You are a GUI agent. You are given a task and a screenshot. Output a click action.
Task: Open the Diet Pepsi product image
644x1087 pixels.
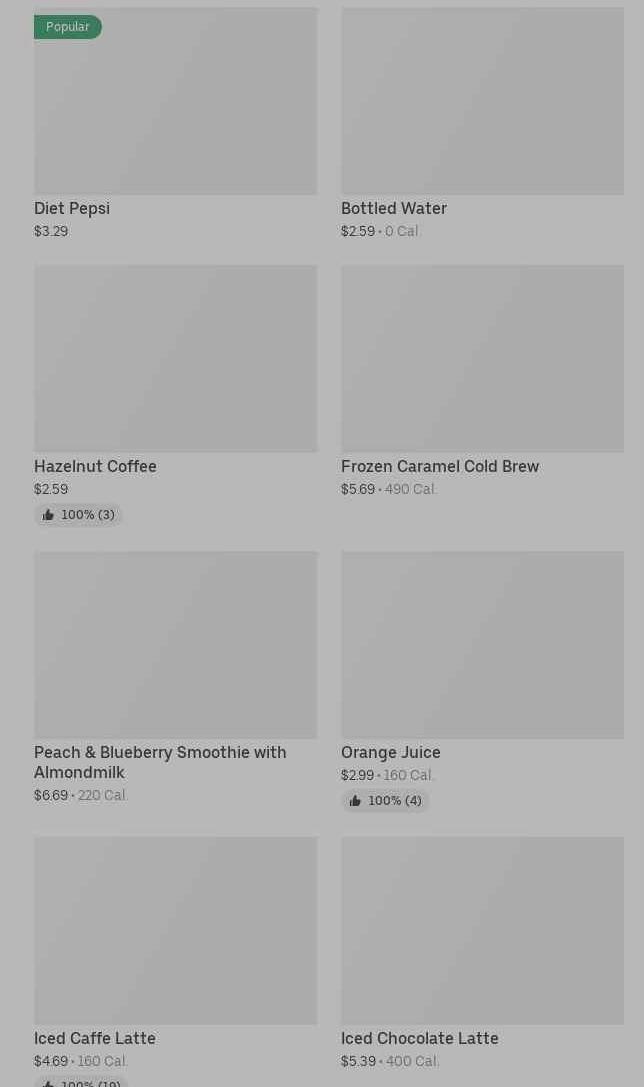[175, 110]
